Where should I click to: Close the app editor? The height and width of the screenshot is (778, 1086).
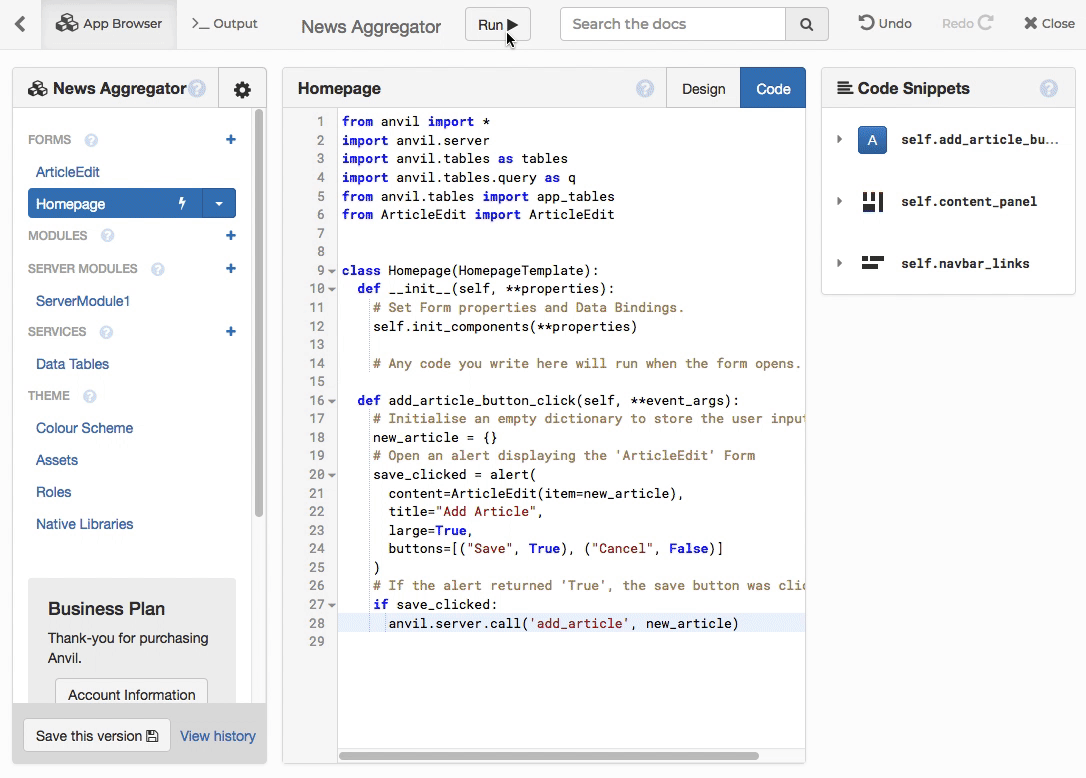(1049, 24)
